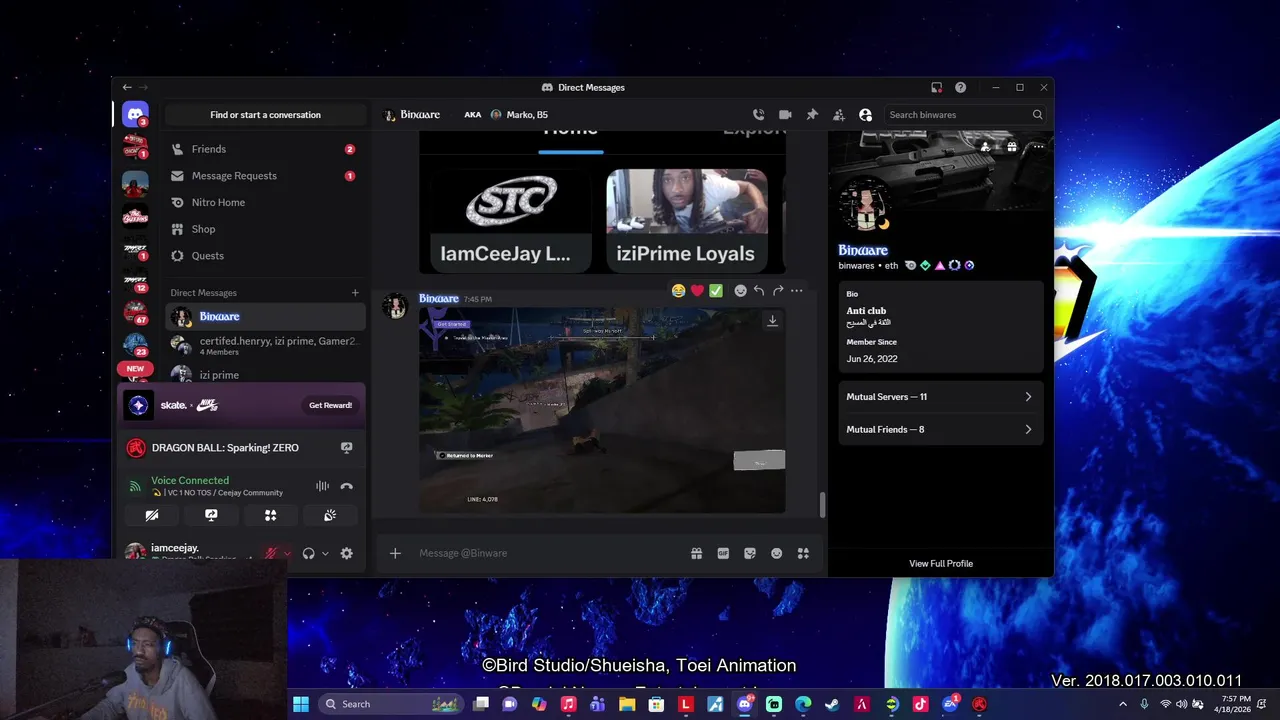This screenshot has width=1280, height=720.
Task: Click the Search binwares field
Action: coord(965,115)
